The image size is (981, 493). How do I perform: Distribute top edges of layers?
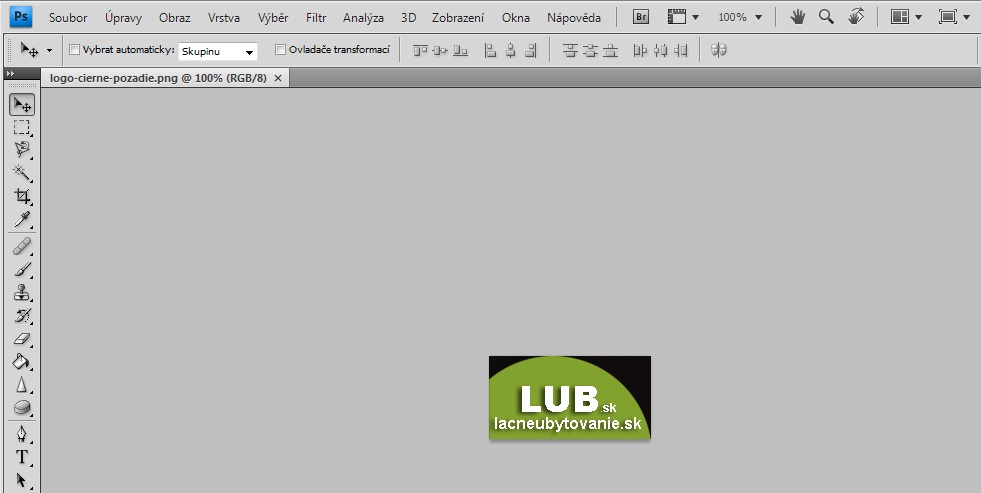[569, 51]
